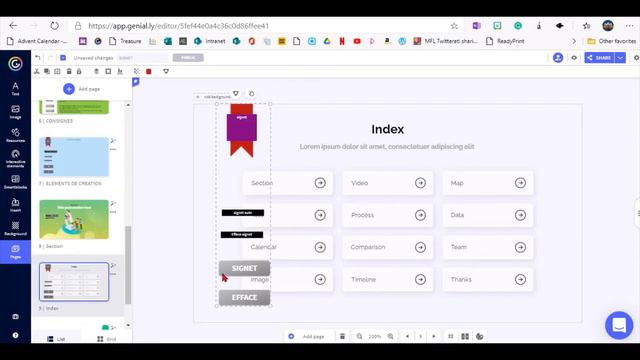This screenshot has width=640, height=360.
Task: Click bottom bar Add page button
Action: (x=307, y=336)
